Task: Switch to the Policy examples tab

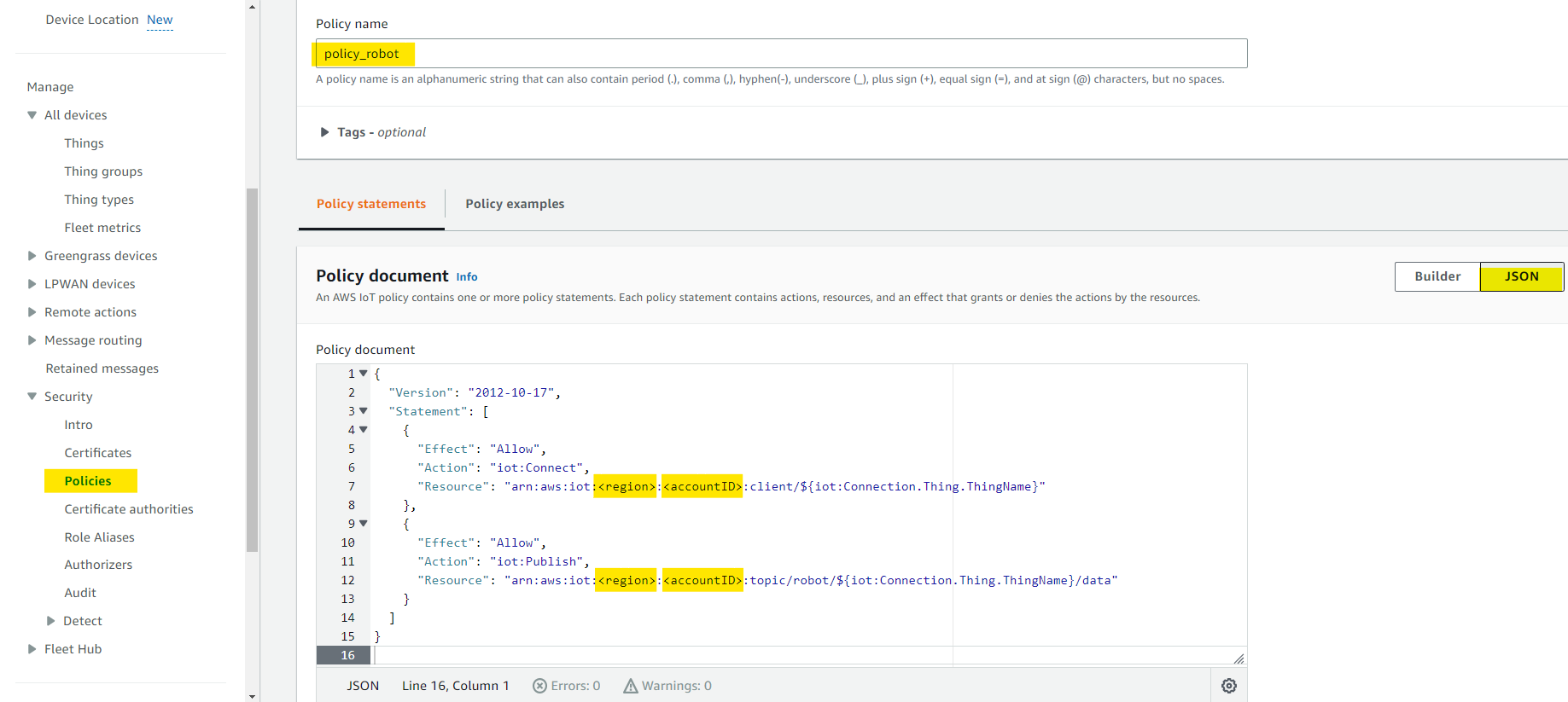Action: 515,204
